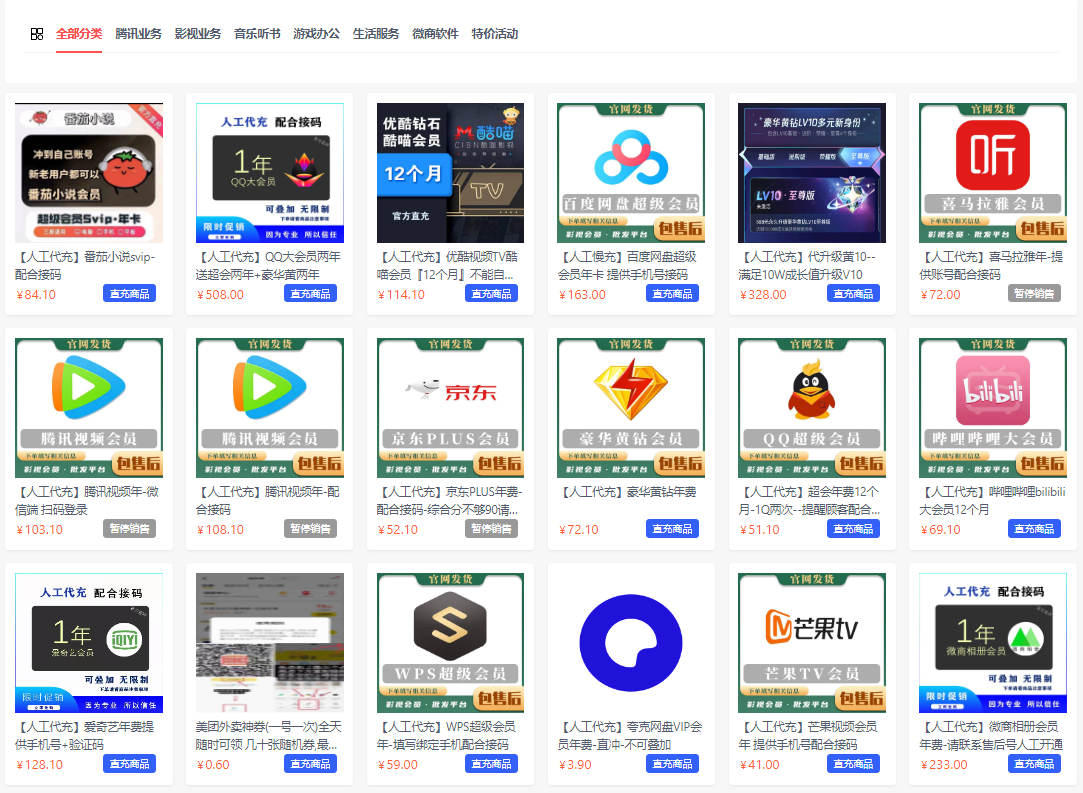Select the 爱奇艺 1年 member thumbnail
Image resolution: width=1083 pixels, height=793 pixels.
(x=89, y=642)
